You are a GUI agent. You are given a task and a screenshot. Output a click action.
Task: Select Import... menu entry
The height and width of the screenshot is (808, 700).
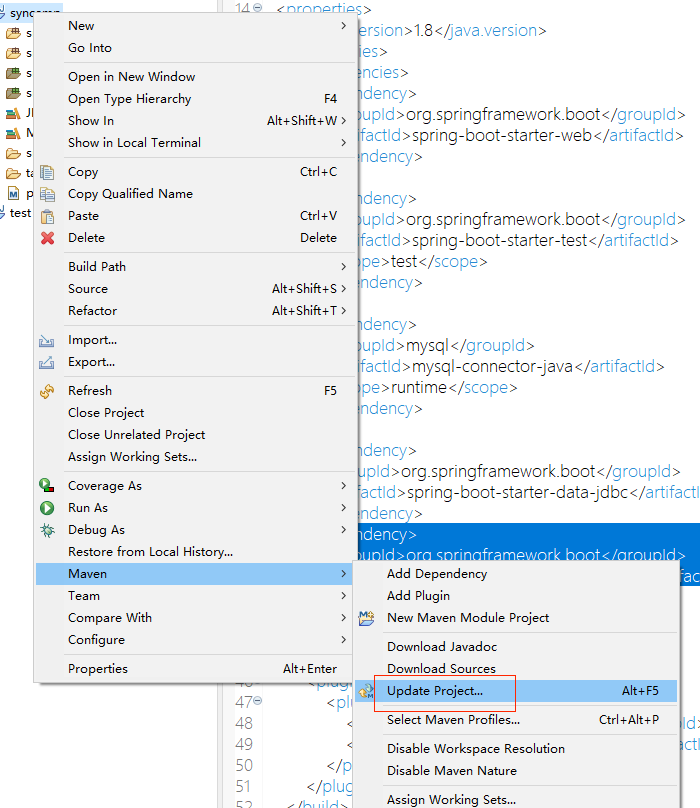pos(194,340)
